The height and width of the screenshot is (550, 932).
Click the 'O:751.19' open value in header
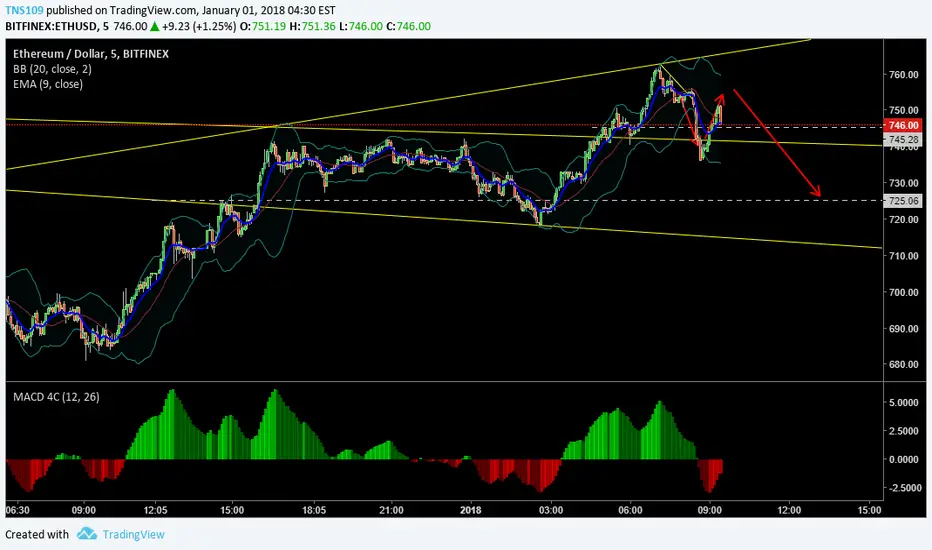pyautogui.click(x=263, y=26)
